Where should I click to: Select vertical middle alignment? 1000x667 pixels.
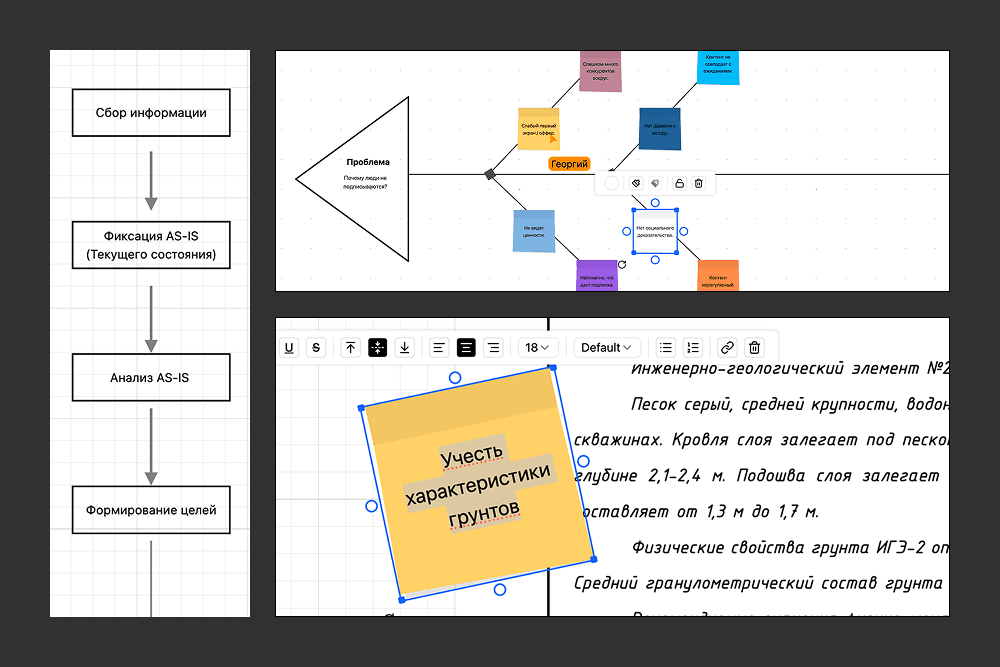377,348
